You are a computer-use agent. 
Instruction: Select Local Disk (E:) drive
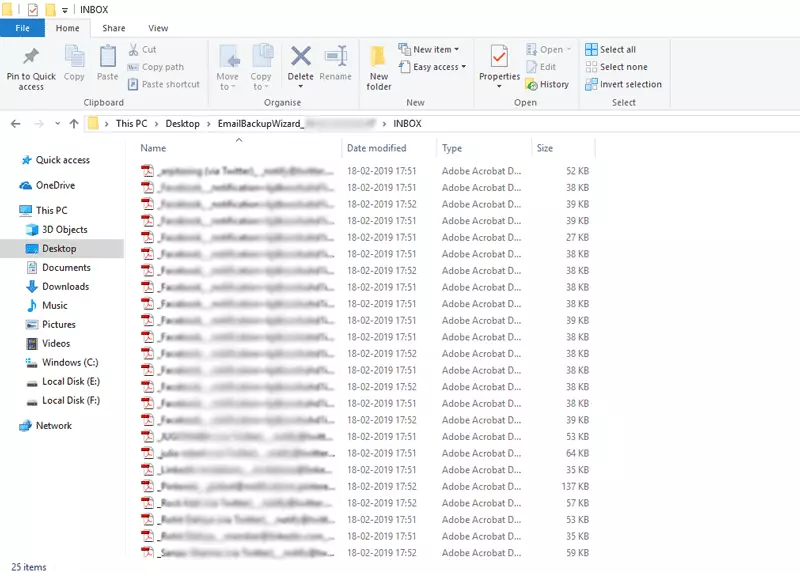pyautogui.click(x=63, y=381)
